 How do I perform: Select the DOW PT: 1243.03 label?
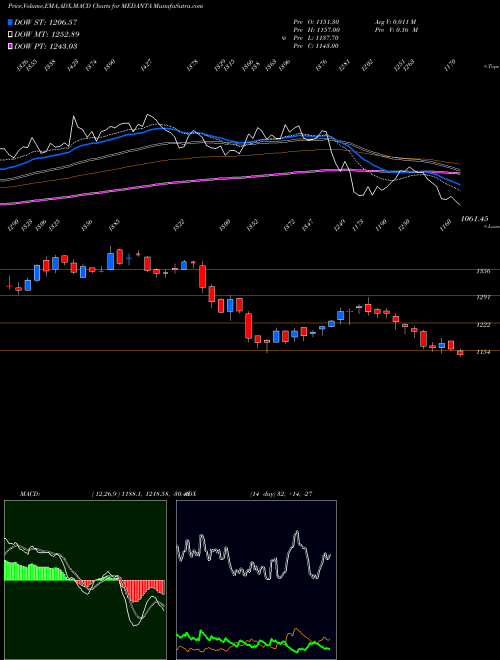pyautogui.click(x=45, y=46)
